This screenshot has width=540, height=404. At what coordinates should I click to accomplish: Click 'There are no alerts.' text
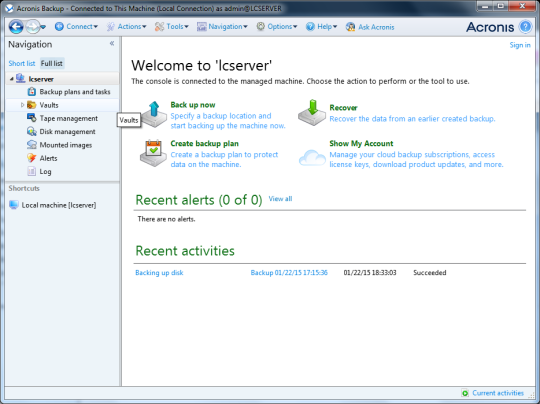click(x=166, y=219)
